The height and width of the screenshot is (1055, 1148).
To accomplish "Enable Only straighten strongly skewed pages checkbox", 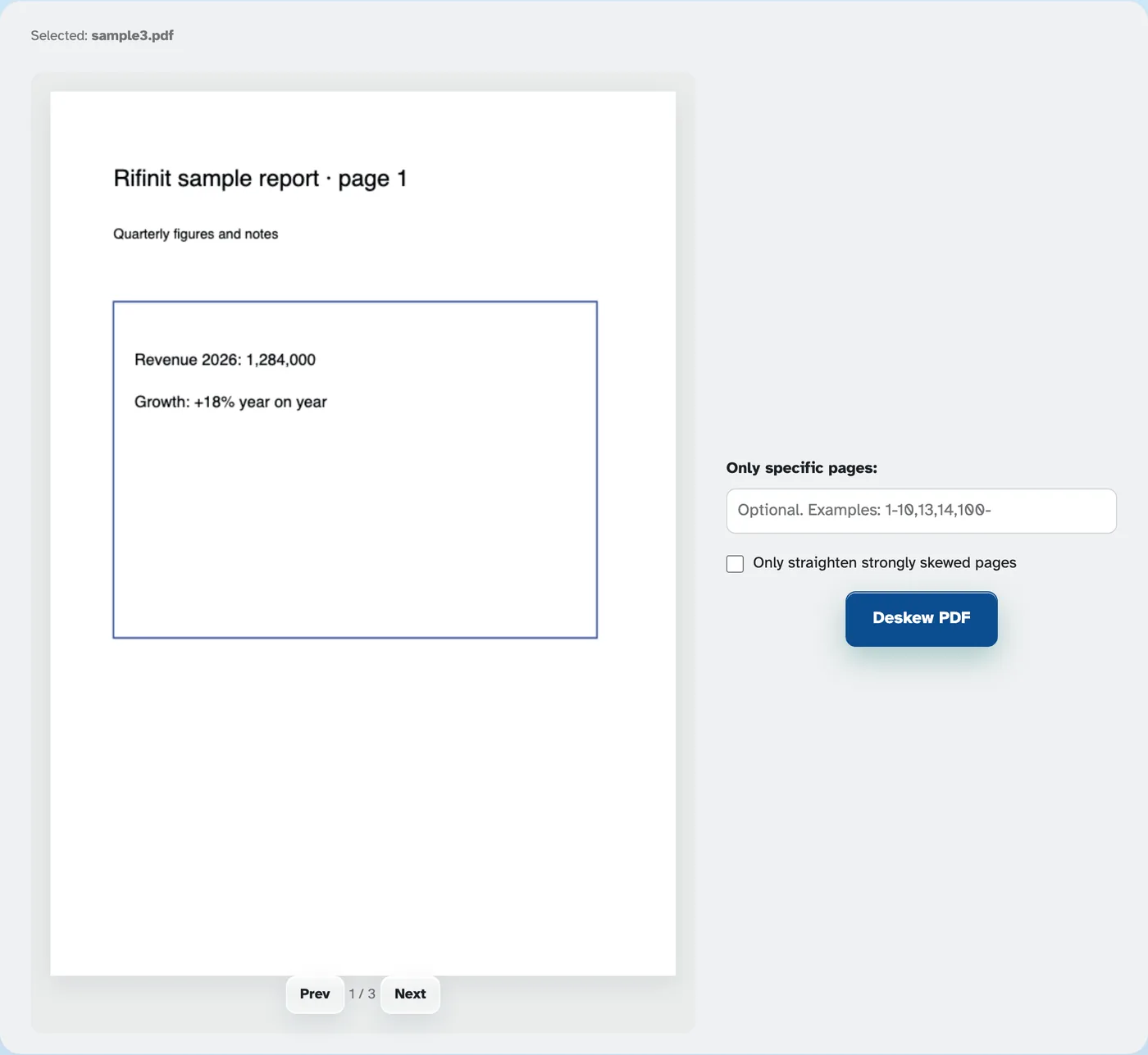I will point(735,564).
